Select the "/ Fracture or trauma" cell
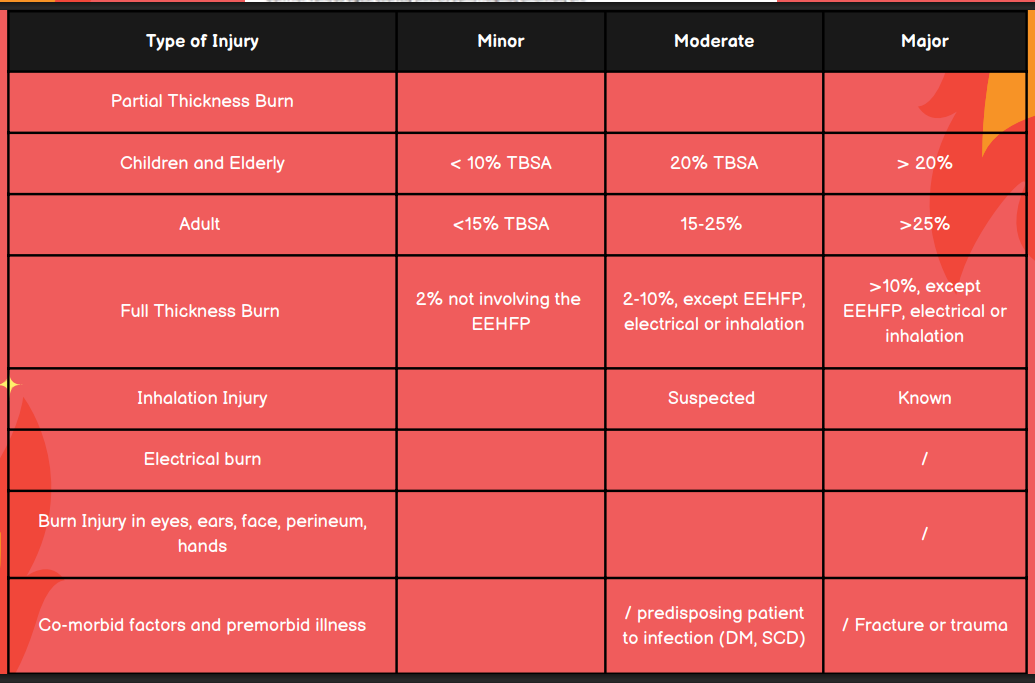Image resolution: width=1035 pixels, height=683 pixels. [x=925, y=625]
